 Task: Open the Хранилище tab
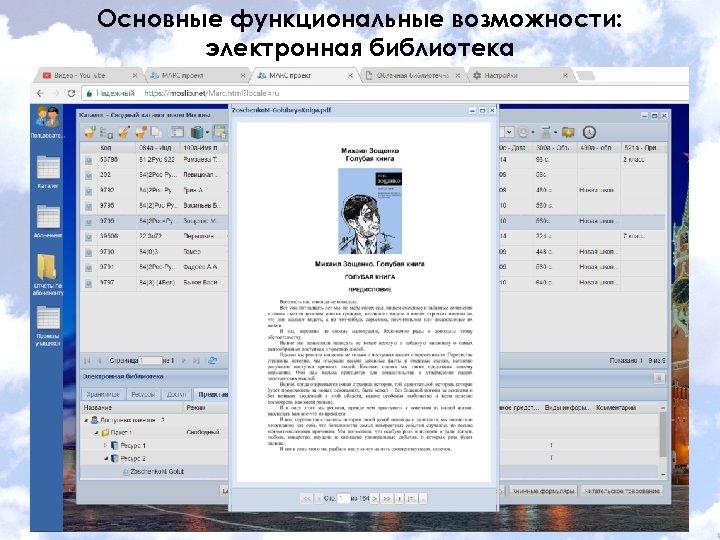click(x=102, y=394)
